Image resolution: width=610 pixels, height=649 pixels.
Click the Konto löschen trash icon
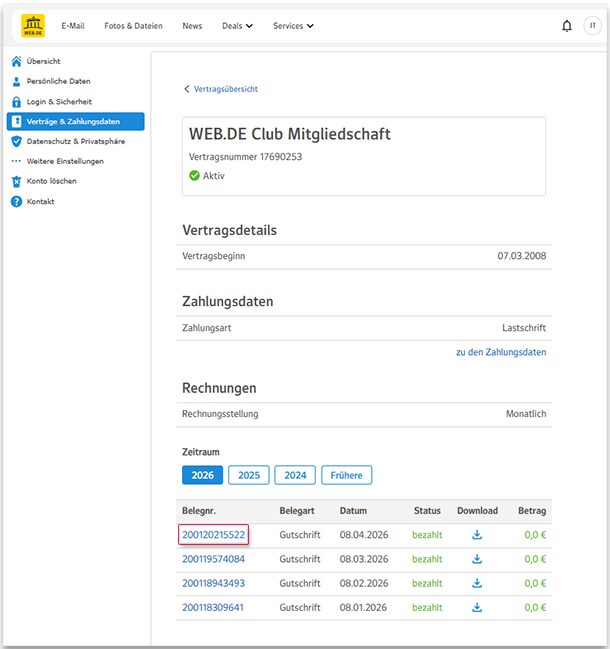(x=16, y=181)
